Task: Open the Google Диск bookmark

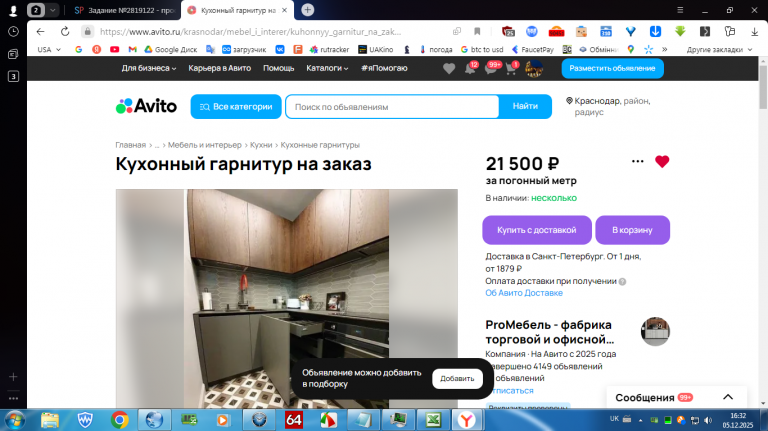Action: coord(170,49)
